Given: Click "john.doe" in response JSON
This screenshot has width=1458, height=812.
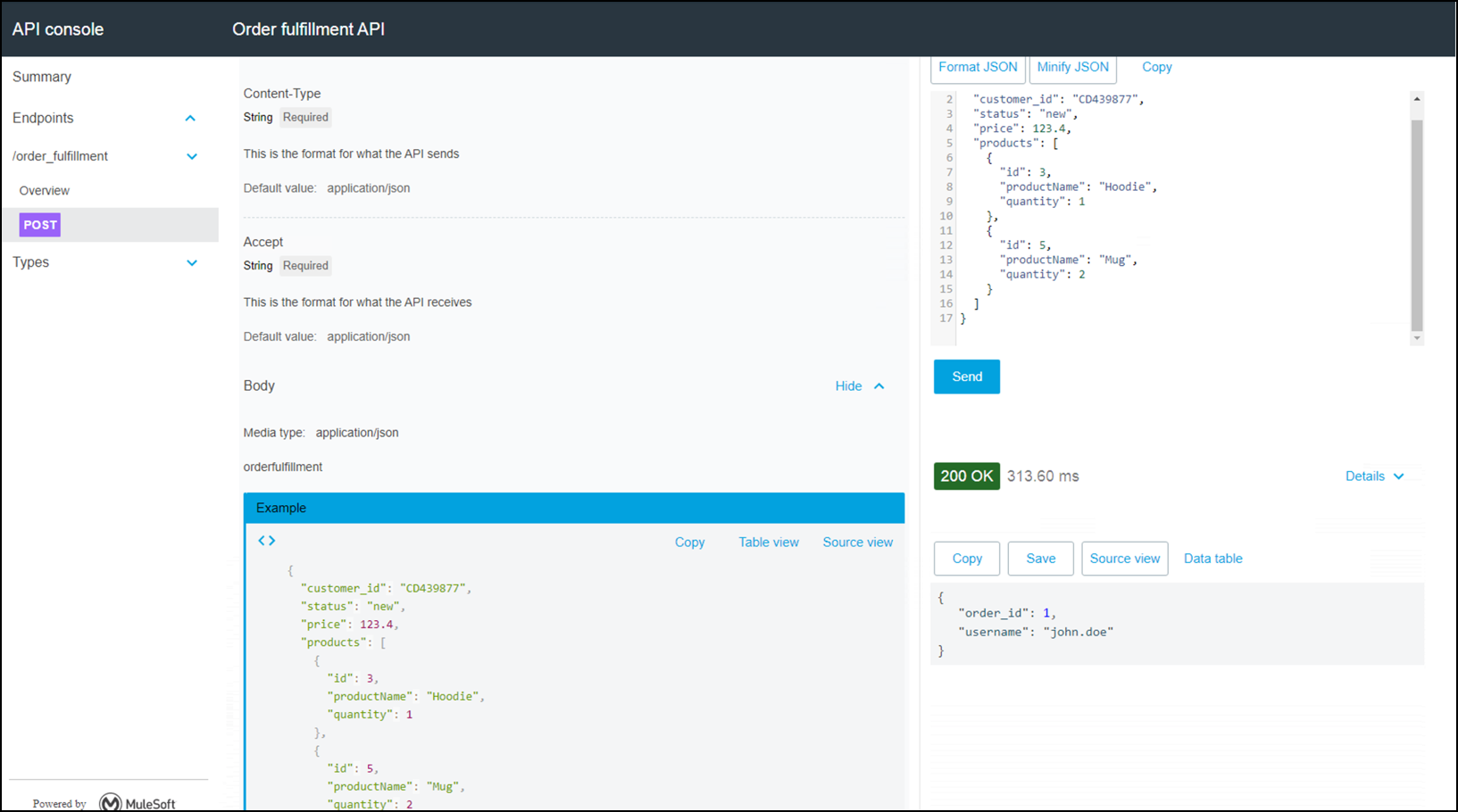Looking at the screenshot, I should pos(1079,632).
